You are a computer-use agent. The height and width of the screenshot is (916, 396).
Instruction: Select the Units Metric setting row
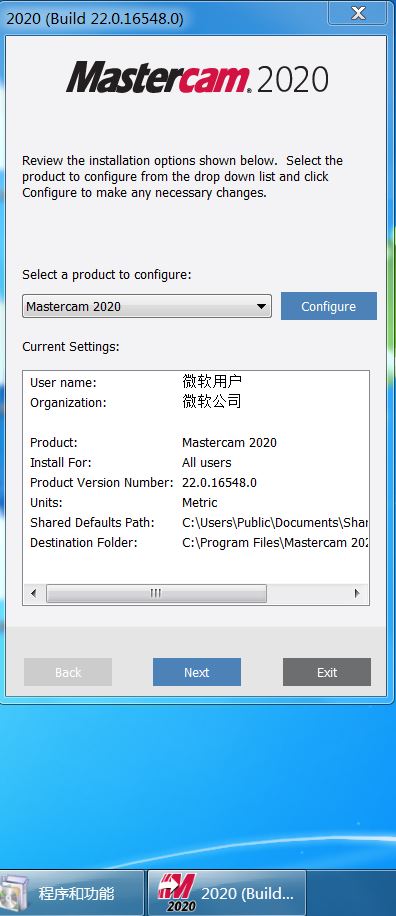pyautogui.click(x=196, y=502)
